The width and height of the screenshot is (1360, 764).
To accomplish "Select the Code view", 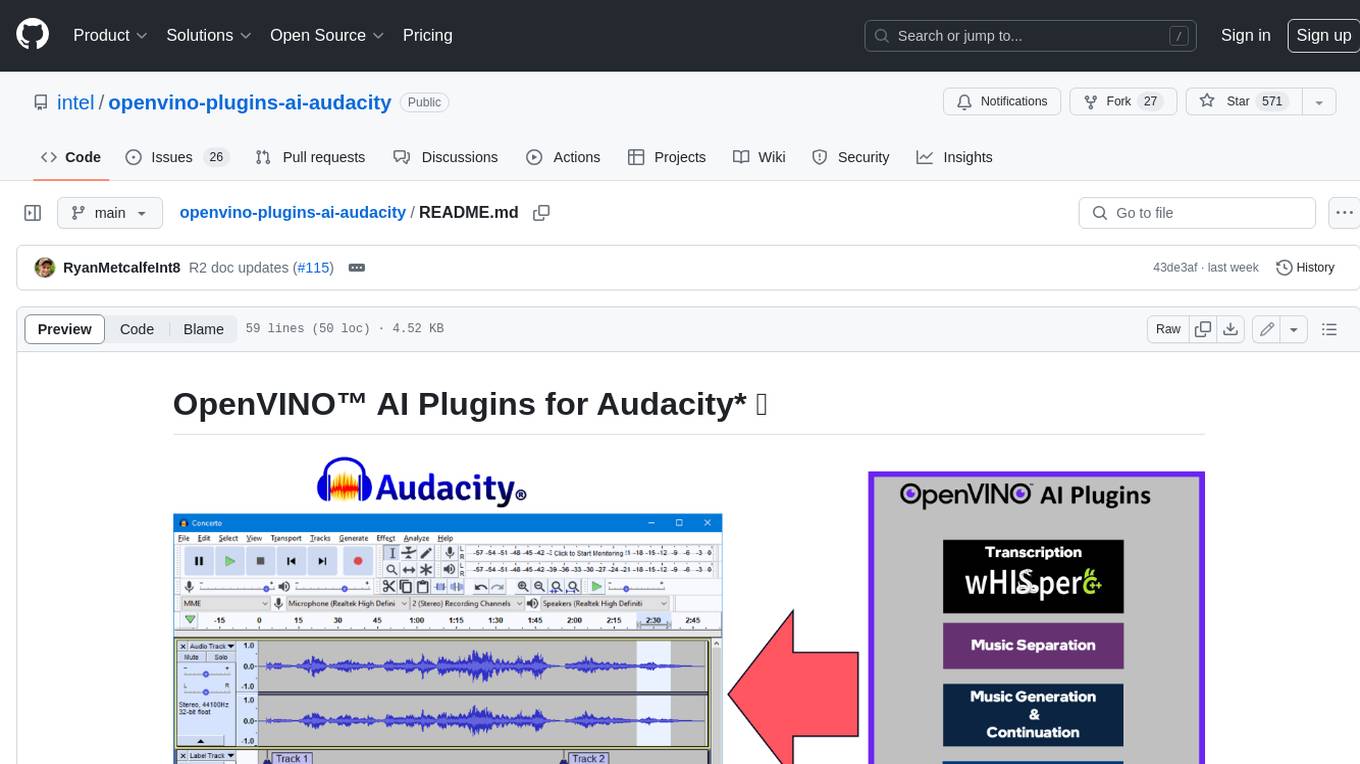I will pyautogui.click(x=137, y=329).
